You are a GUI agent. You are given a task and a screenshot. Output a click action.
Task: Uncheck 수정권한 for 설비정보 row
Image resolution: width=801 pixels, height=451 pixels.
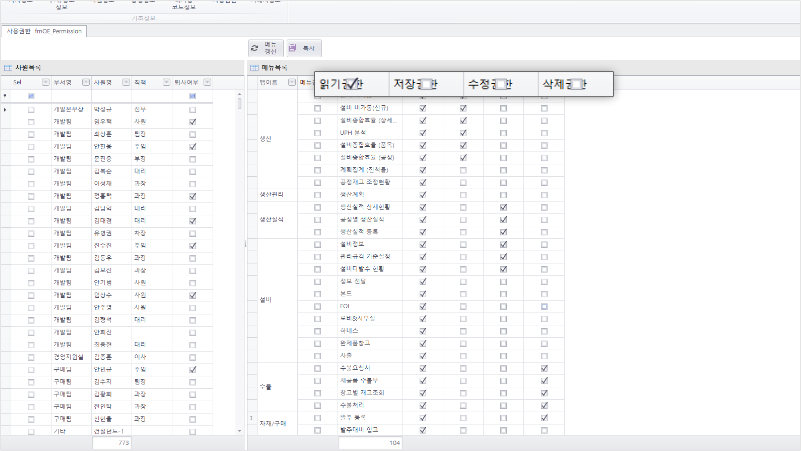pyautogui.click(x=504, y=245)
